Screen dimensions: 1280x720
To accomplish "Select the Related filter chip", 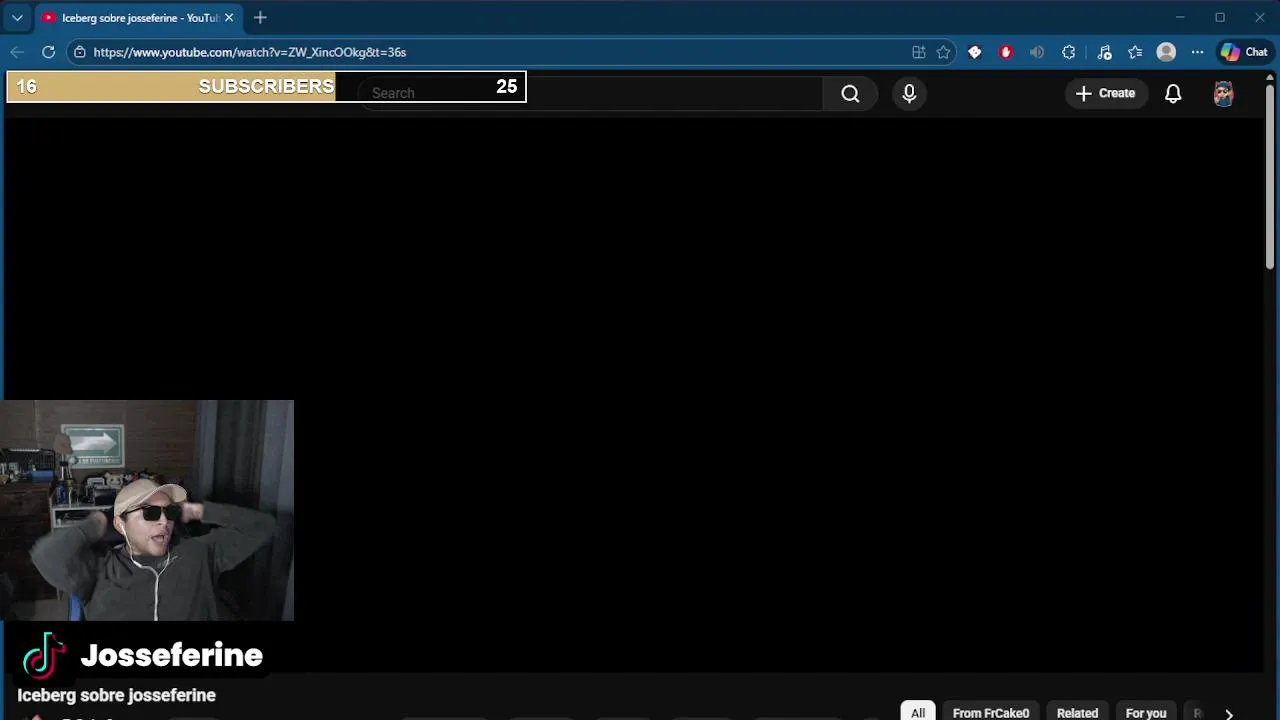I will click(1077, 712).
